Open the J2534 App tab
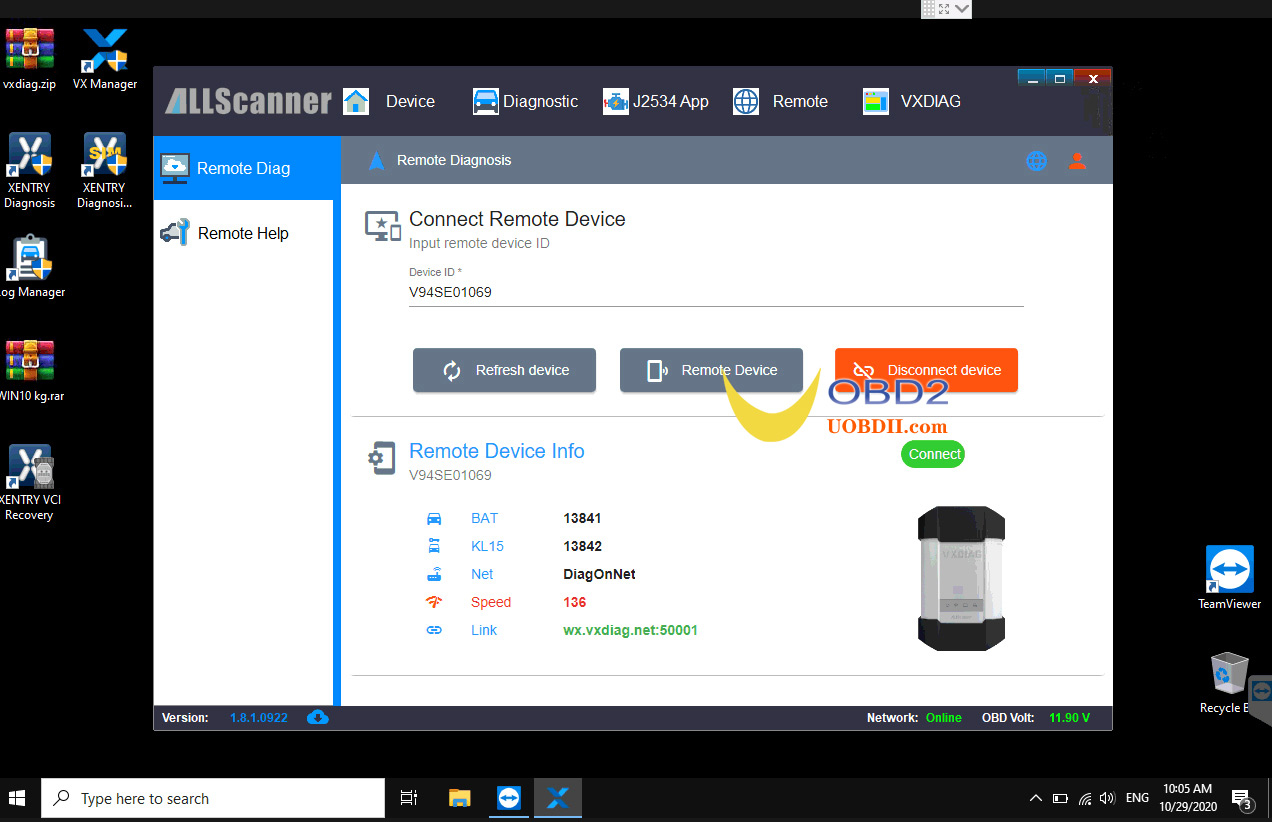Image resolution: width=1272 pixels, height=822 pixels. pos(656,101)
